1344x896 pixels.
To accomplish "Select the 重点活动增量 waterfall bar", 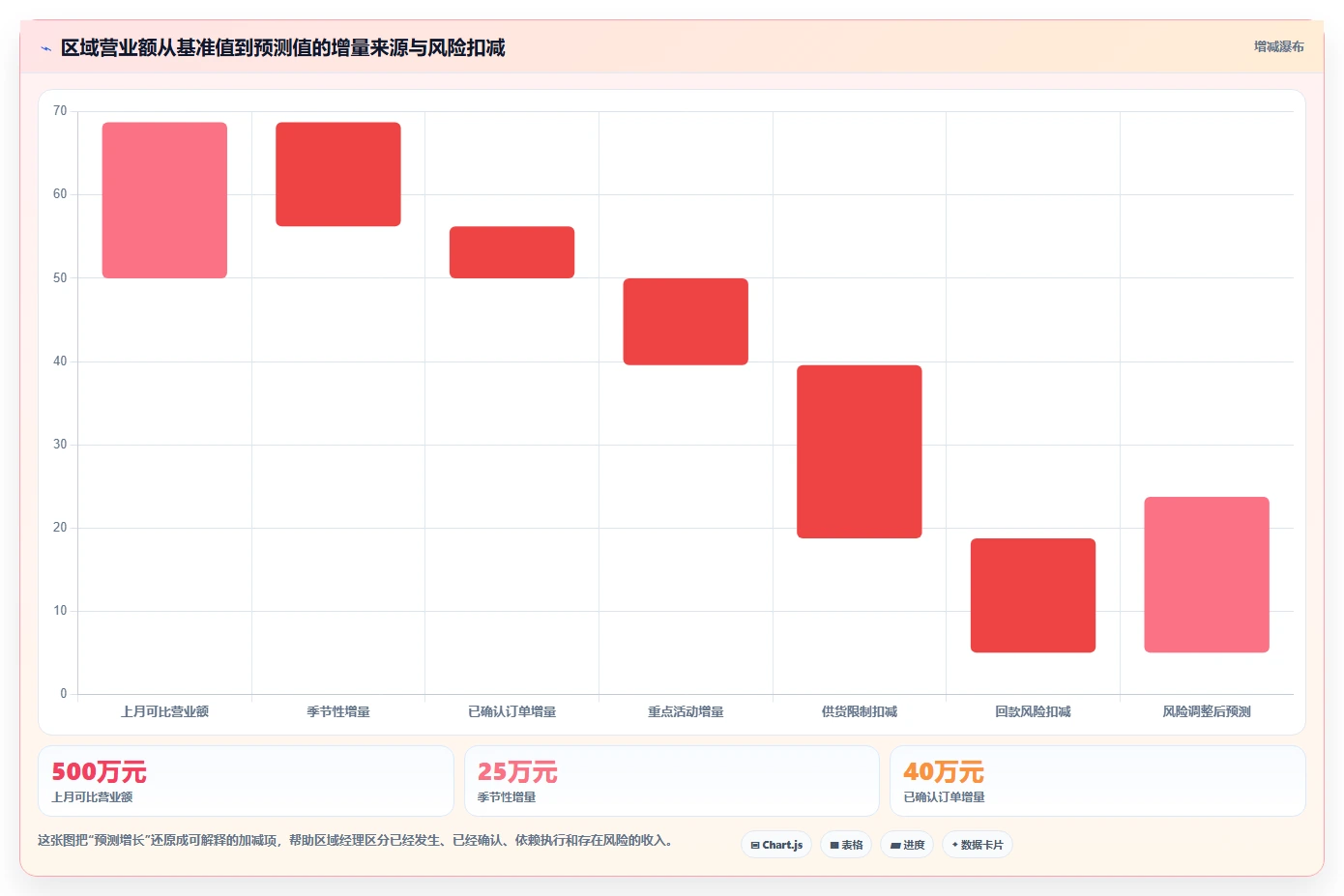I will click(686, 322).
